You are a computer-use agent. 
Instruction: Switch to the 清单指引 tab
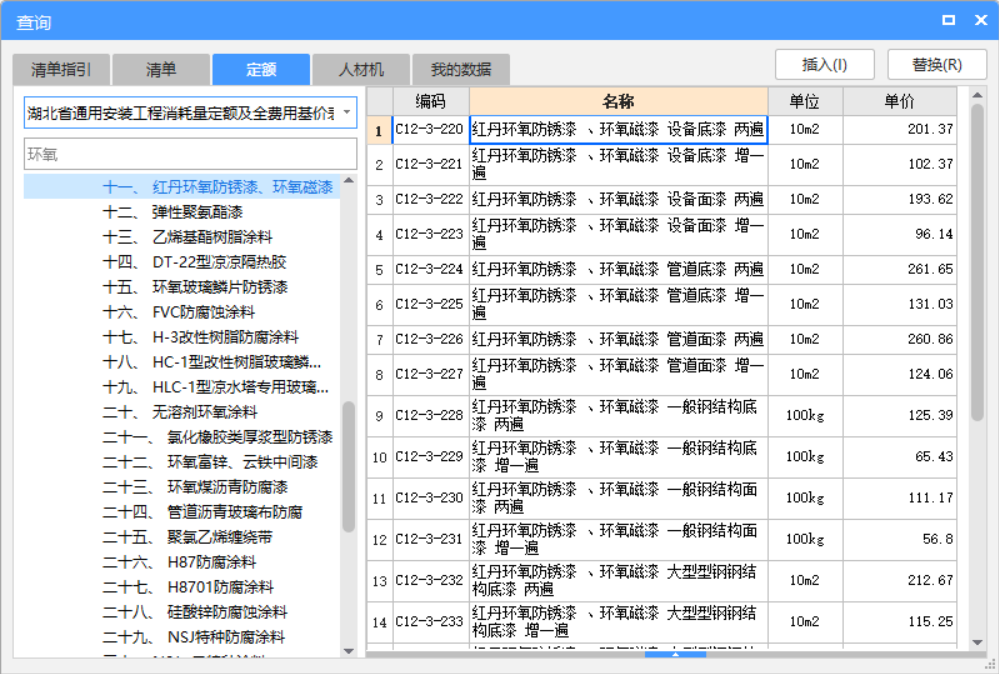coord(61,69)
